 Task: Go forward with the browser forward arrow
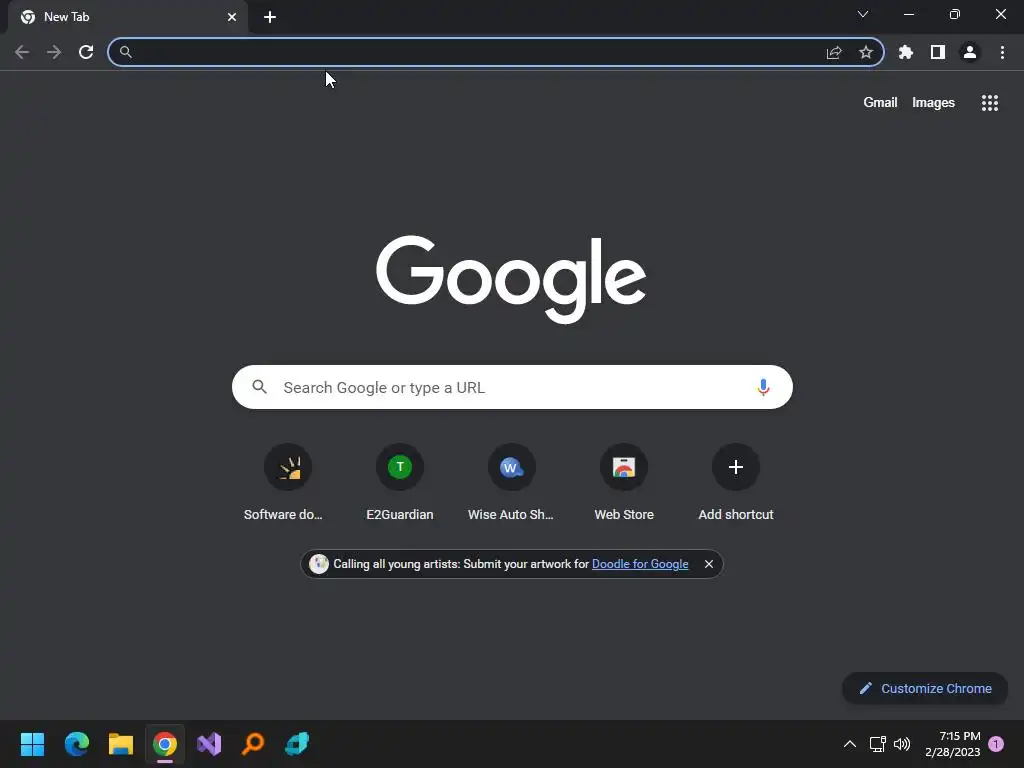coord(54,52)
